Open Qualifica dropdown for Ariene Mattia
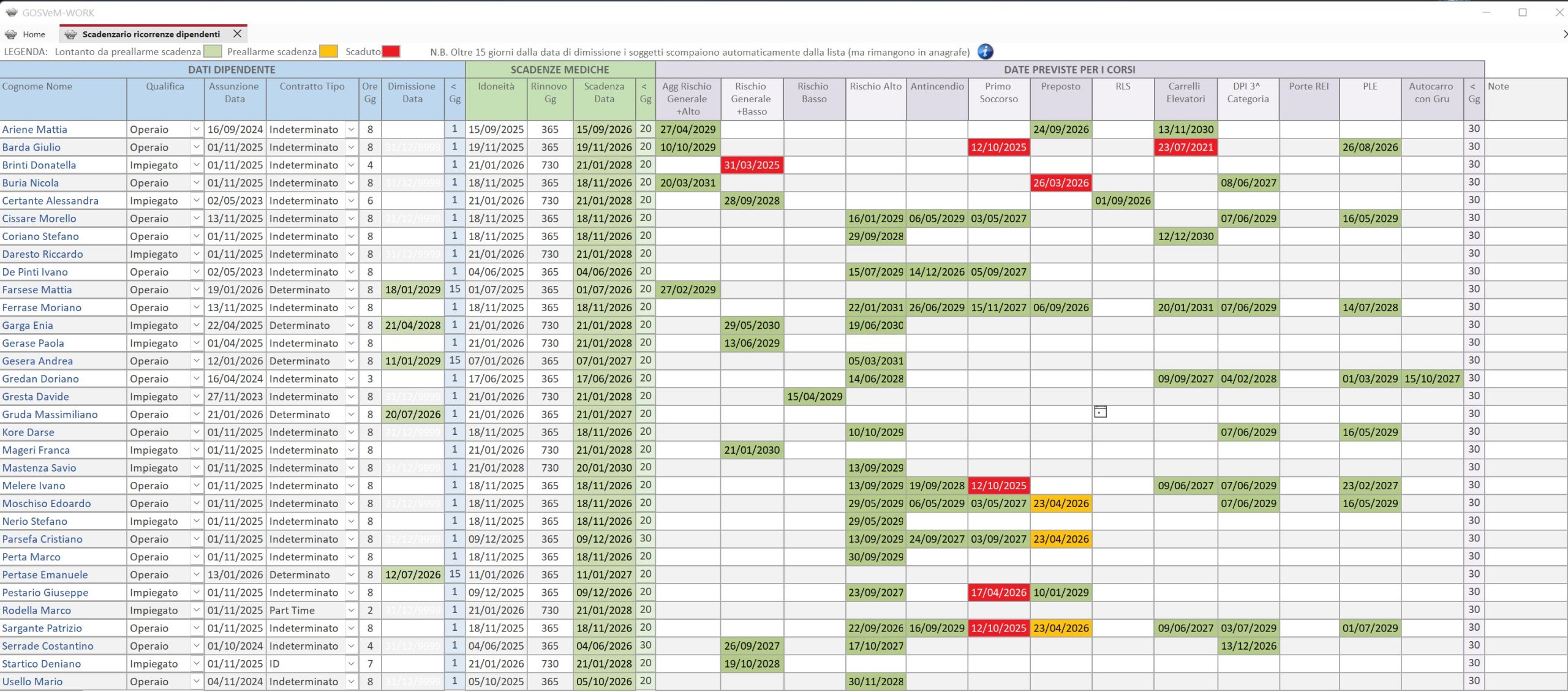 [x=196, y=129]
